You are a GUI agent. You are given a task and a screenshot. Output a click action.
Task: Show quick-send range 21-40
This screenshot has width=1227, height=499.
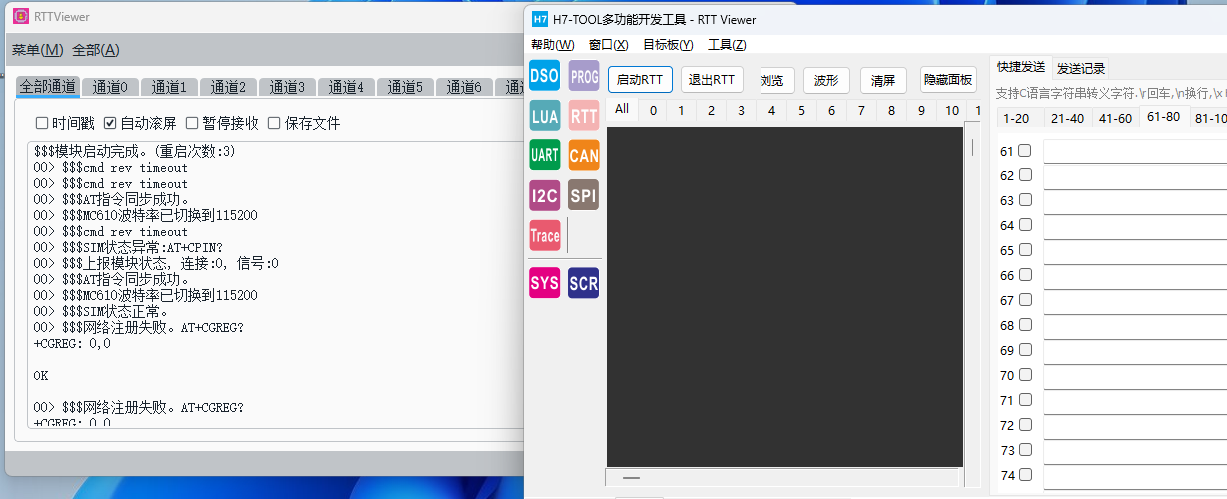pos(1067,118)
